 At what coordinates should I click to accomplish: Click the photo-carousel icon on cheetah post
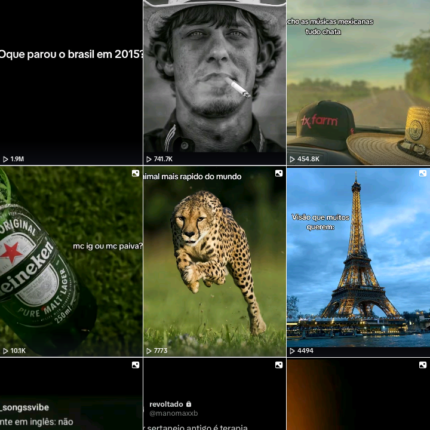pyautogui.click(x=279, y=173)
